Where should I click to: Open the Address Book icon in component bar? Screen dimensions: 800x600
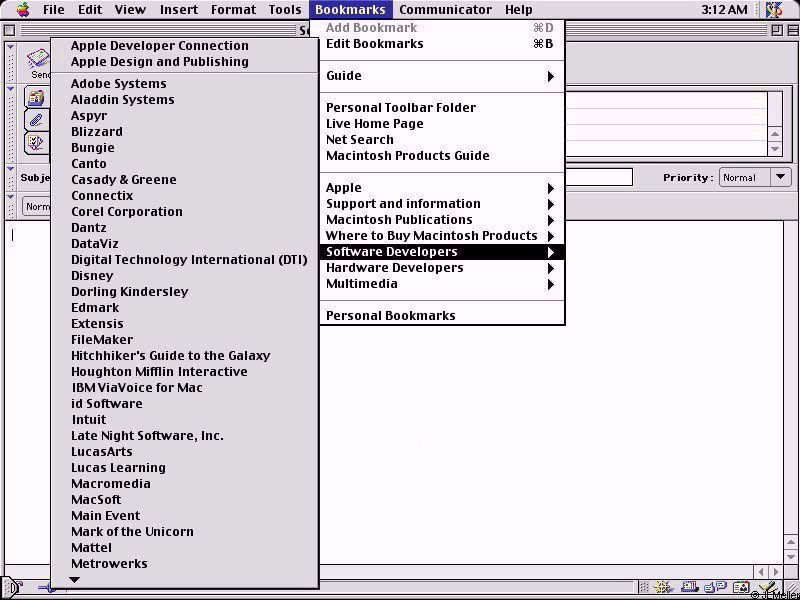pyautogui.click(x=741, y=588)
